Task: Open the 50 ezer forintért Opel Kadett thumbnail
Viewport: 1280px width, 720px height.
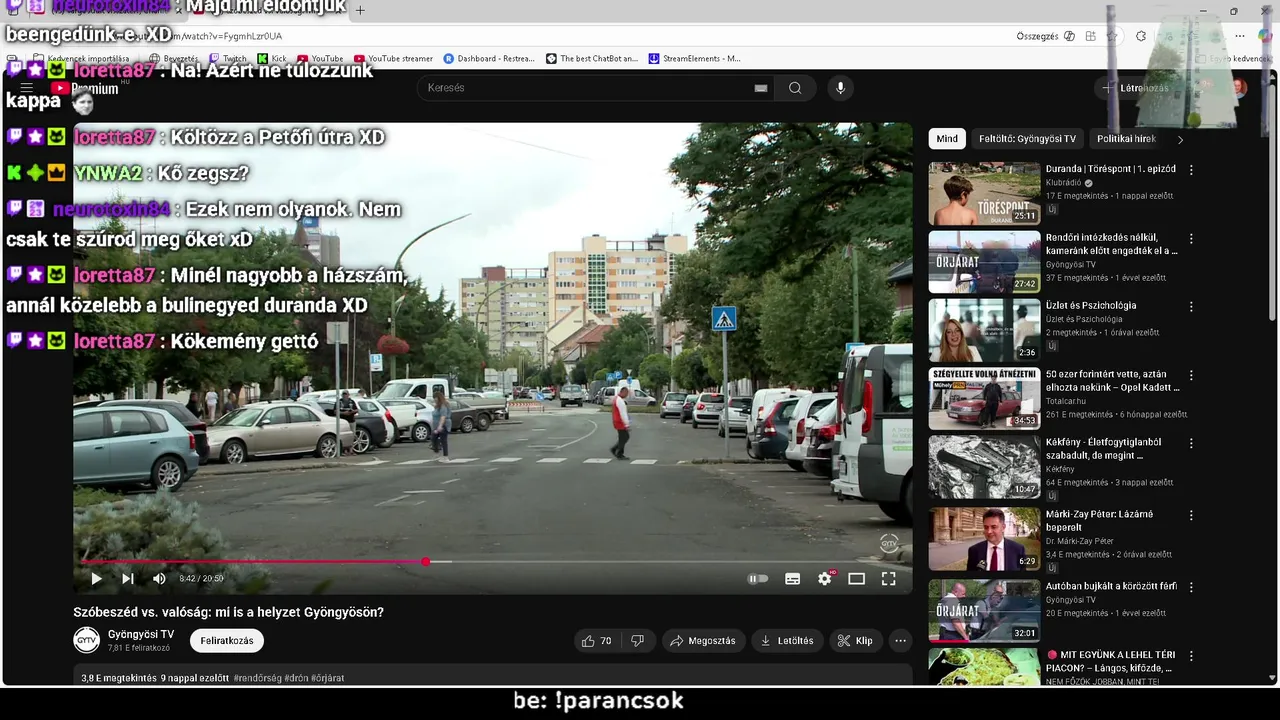Action: (x=984, y=398)
